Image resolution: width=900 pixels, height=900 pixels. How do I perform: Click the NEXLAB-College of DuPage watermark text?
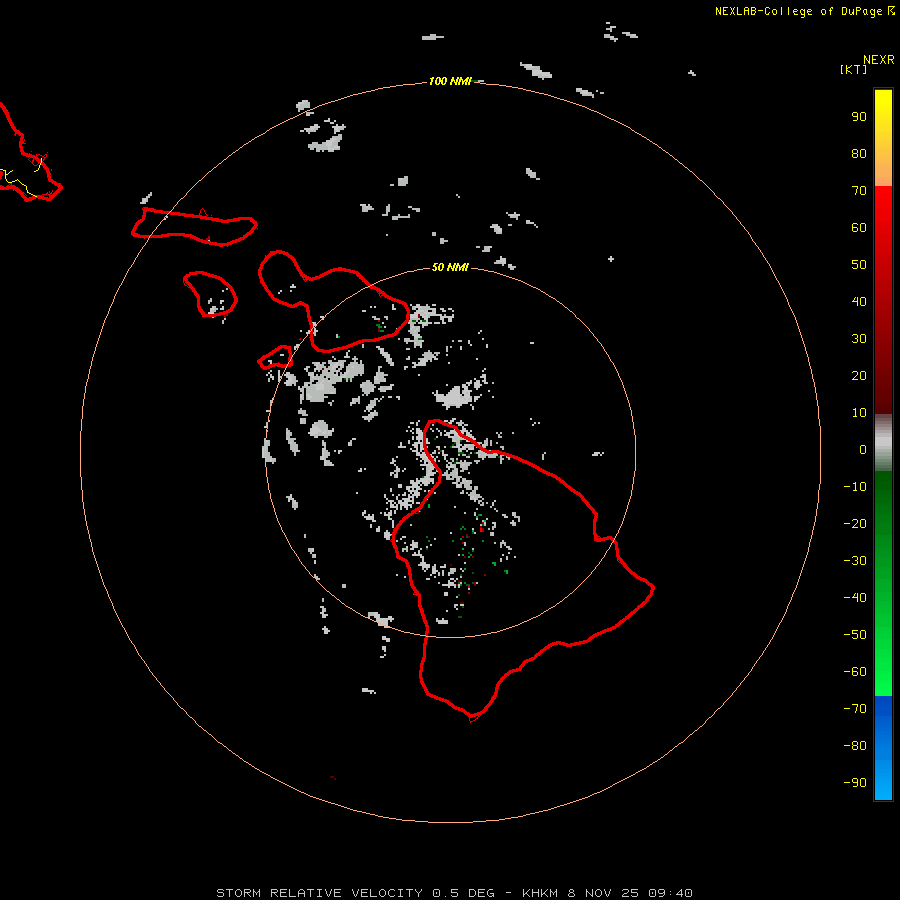click(804, 11)
